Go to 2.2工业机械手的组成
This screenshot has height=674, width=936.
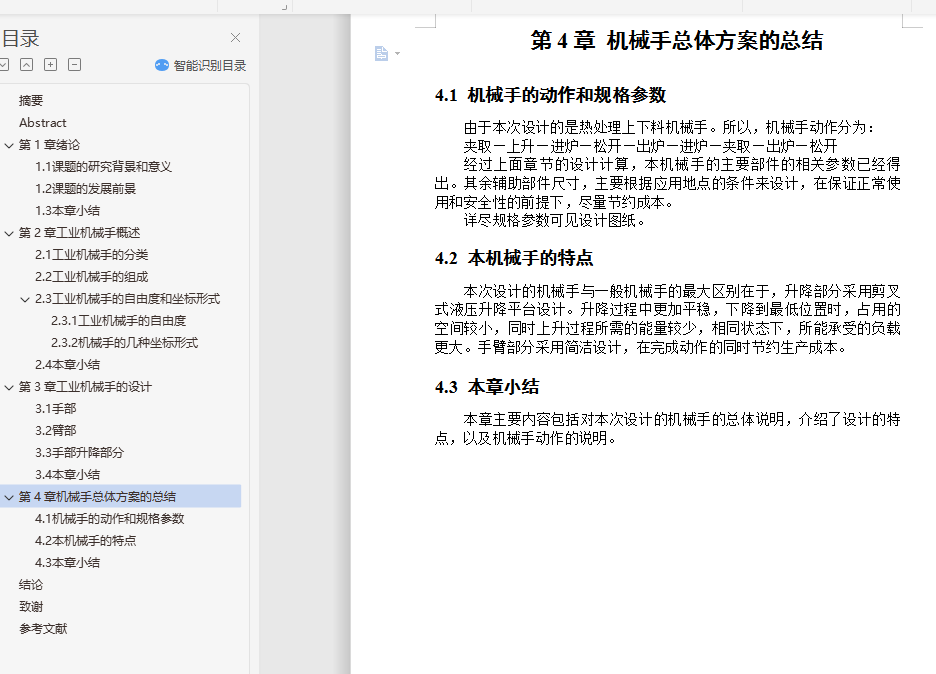tap(91, 277)
